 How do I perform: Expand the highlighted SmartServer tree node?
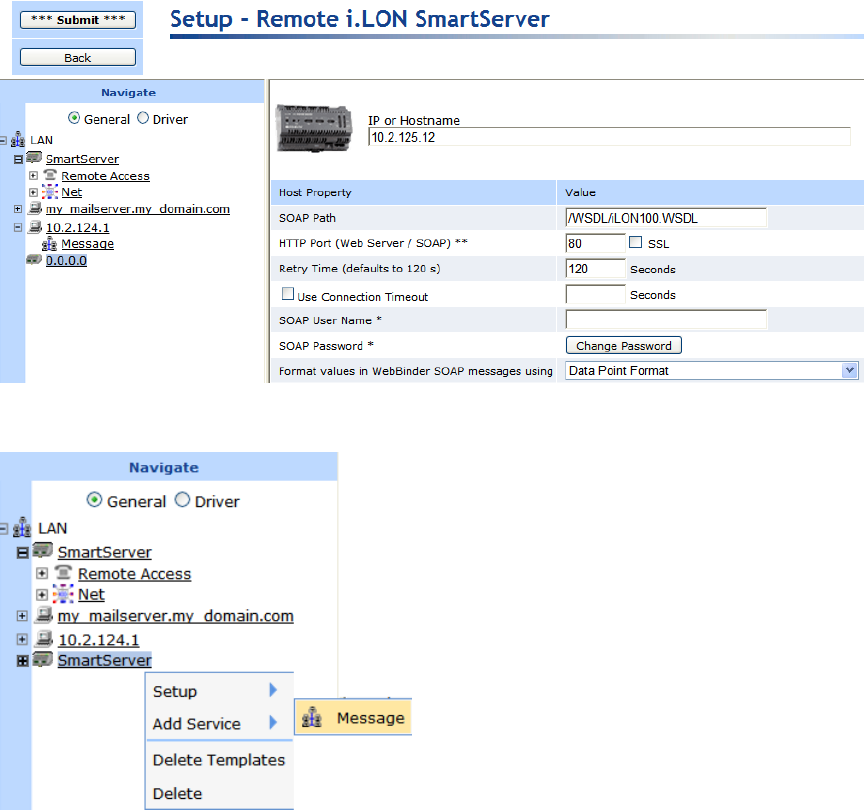(23, 661)
